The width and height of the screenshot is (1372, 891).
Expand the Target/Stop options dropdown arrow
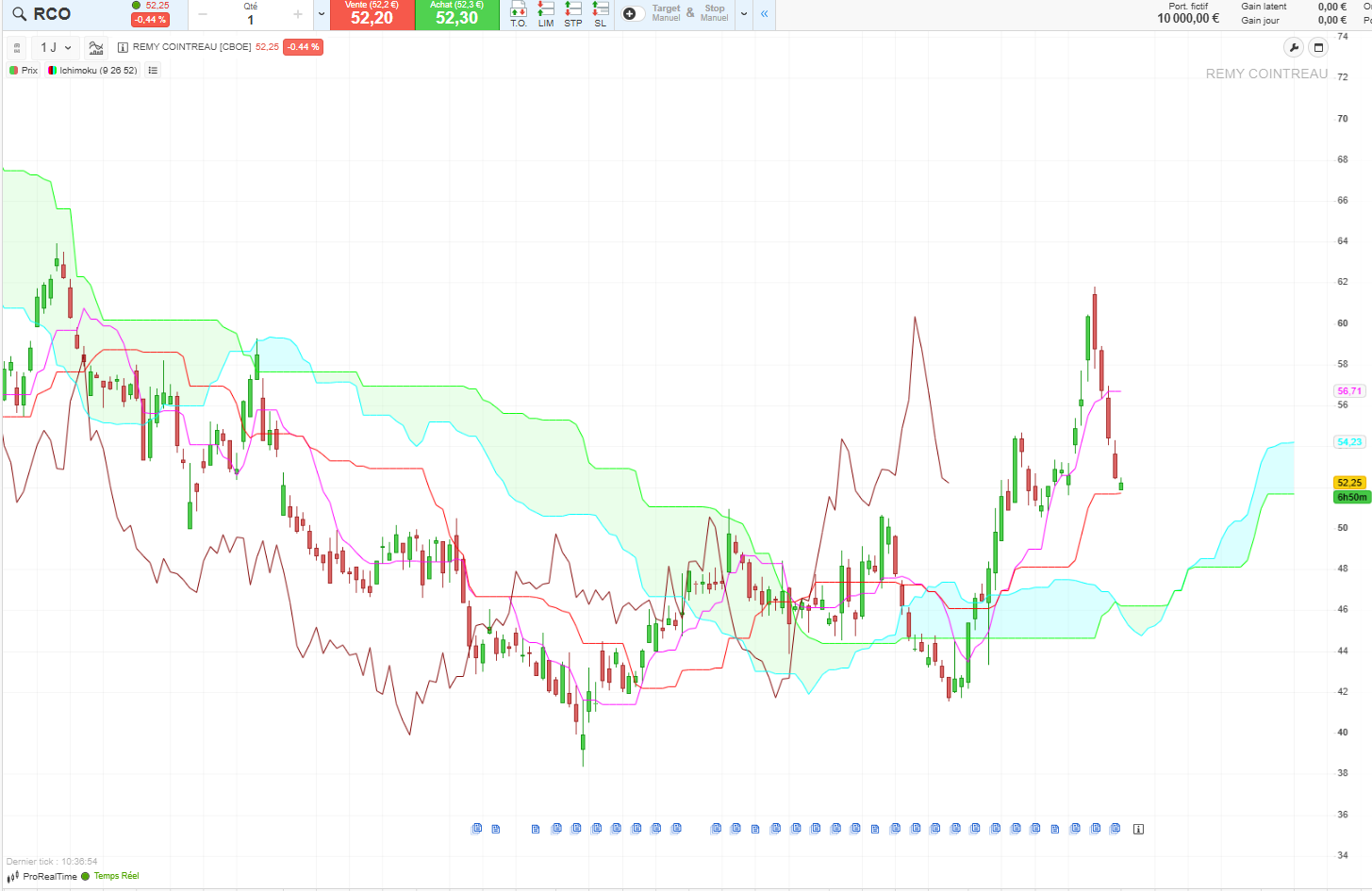tap(744, 14)
